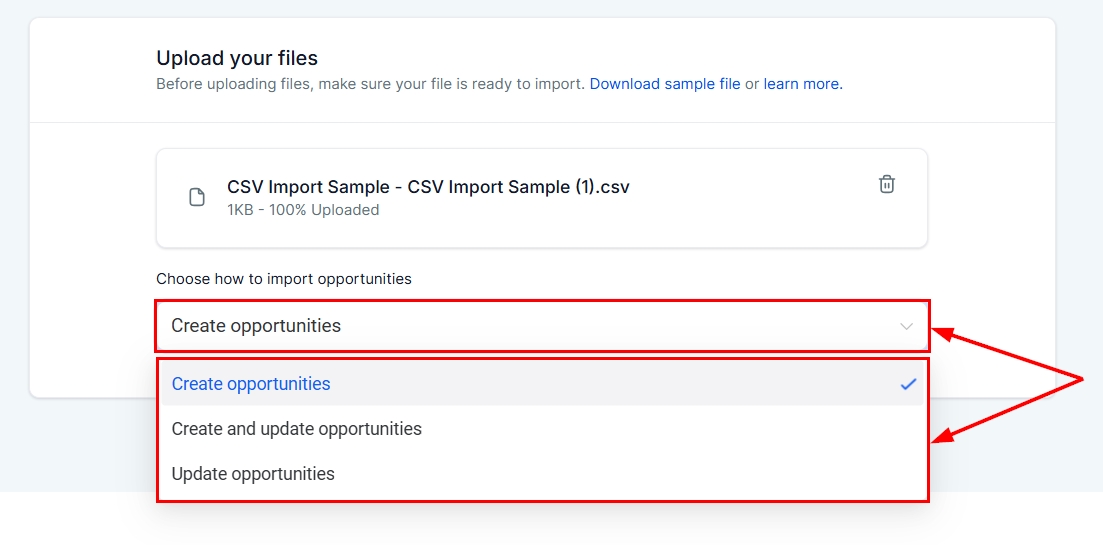Click the 'Upload your files' heading
Screen dimensions: 1103x545
click(237, 59)
